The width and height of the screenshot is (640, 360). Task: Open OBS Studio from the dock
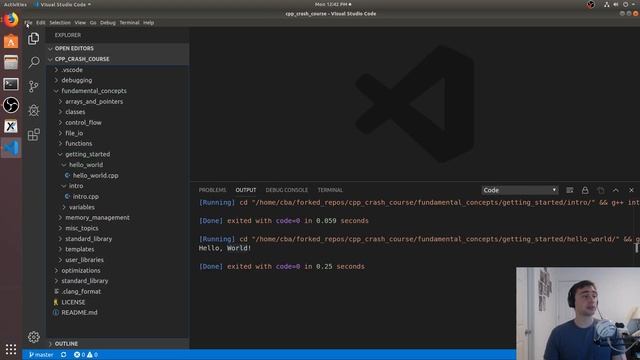pyautogui.click(x=11, y=105)
